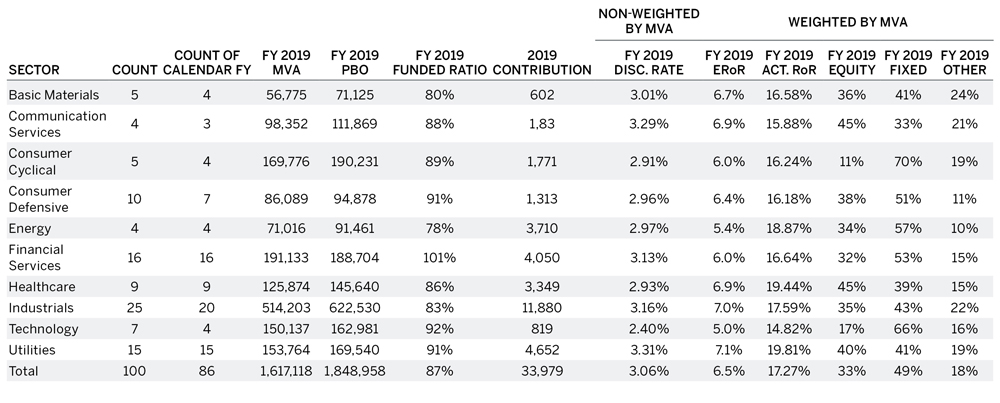The height and width of the screenshot is (403, 1000).
Task: Click the FY 2019 EQUITY column header
Action: (x=851, y=62)
